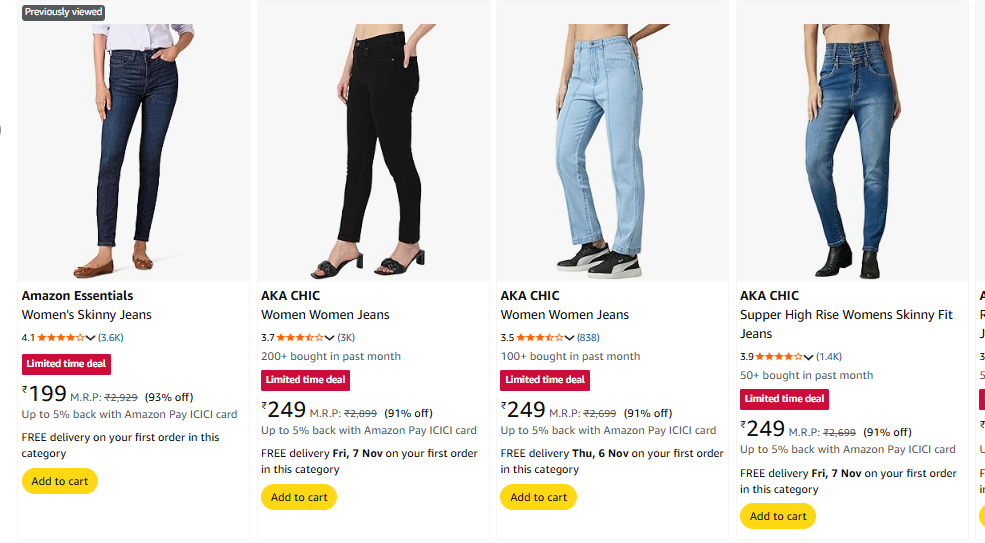This screenshot has height=543, width=985.
Task: Open light blue straight jeans image
Action: (612, 140)
